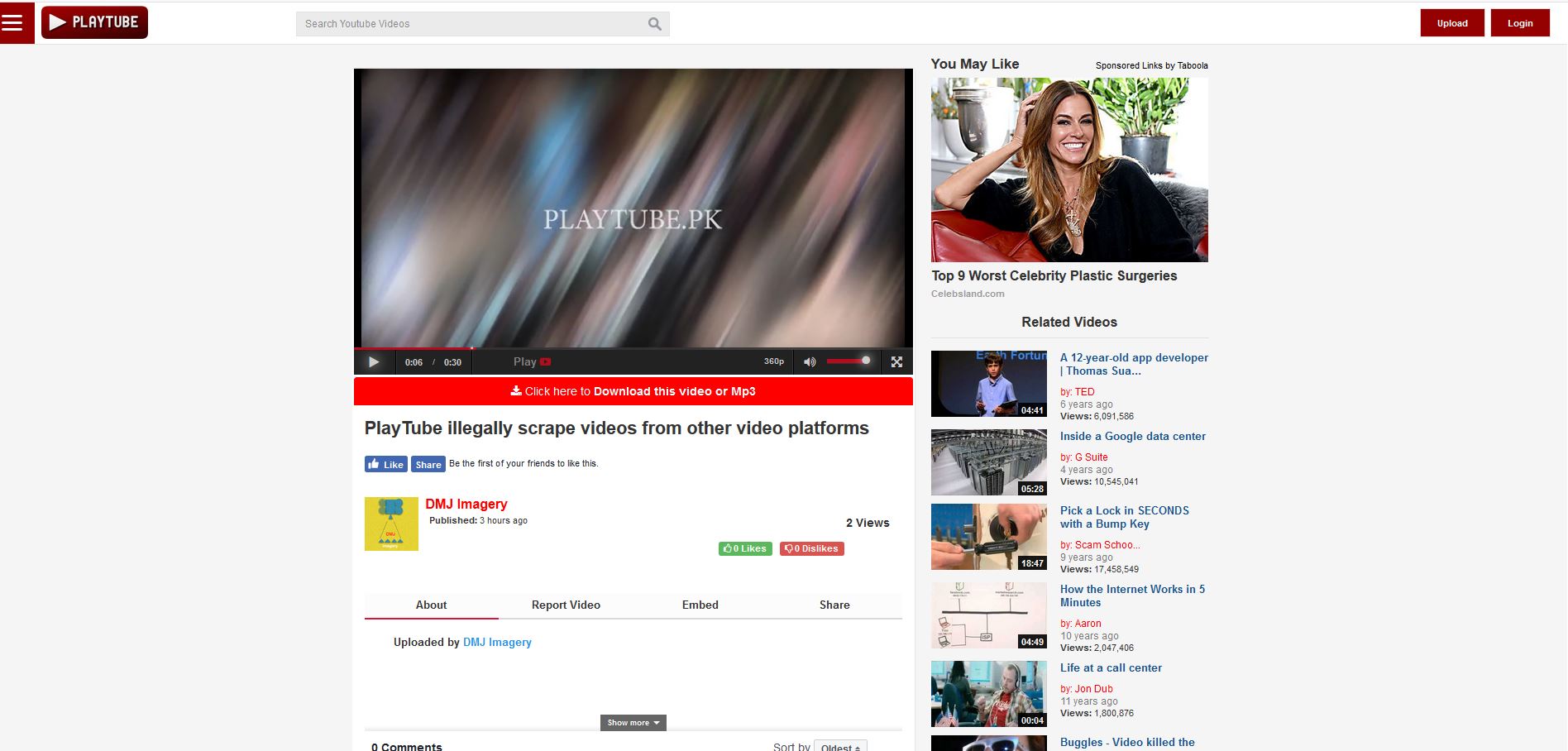Switch to the Report Video tab
Image resolution: width=1568 pixels, height=751 pixels.
point(566,605)
